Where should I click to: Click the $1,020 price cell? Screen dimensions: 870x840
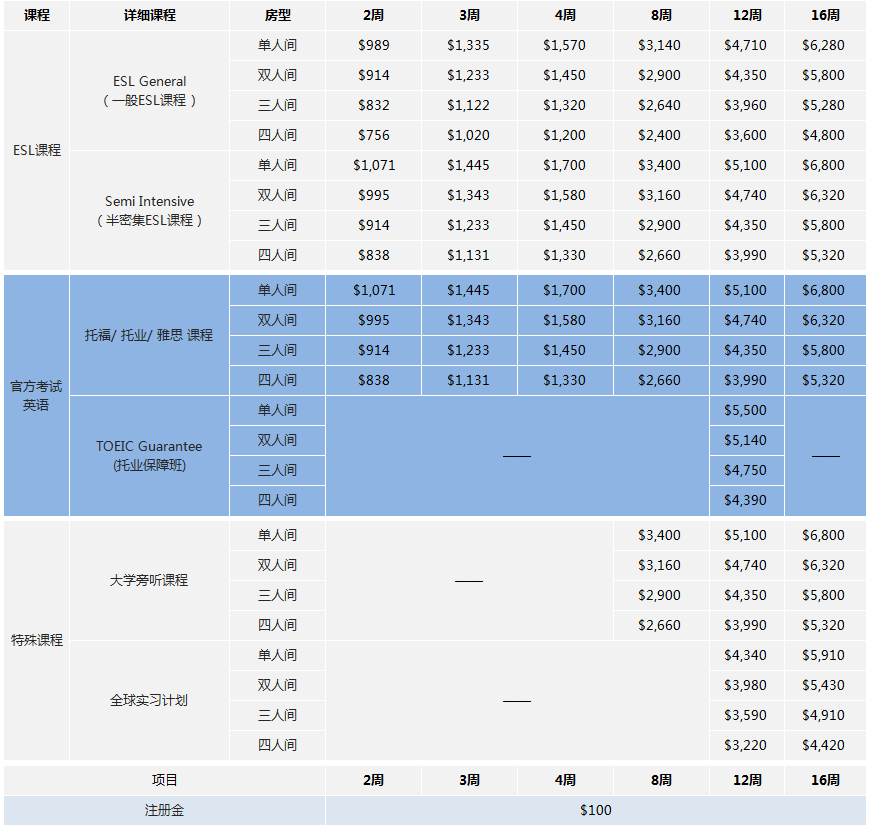click(469, 135)
